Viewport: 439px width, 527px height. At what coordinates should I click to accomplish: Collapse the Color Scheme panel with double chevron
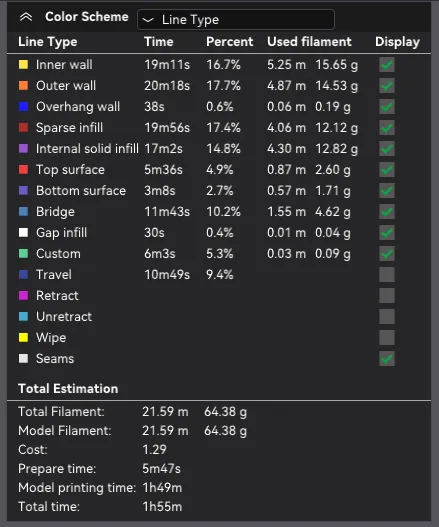tap(26, 17)
